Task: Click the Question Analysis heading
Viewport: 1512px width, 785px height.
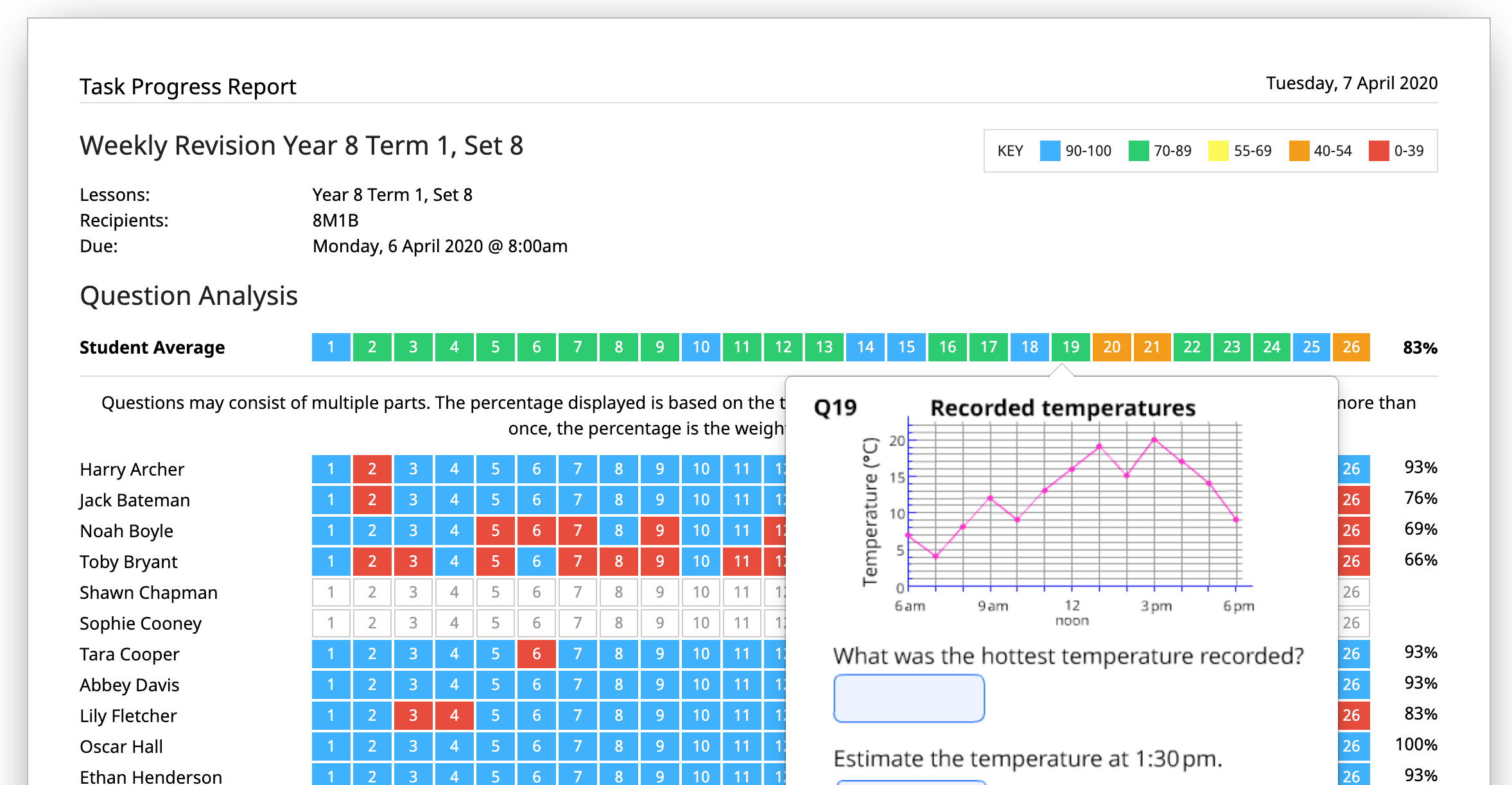Action: pyautogui.click(x=188, y=295)
